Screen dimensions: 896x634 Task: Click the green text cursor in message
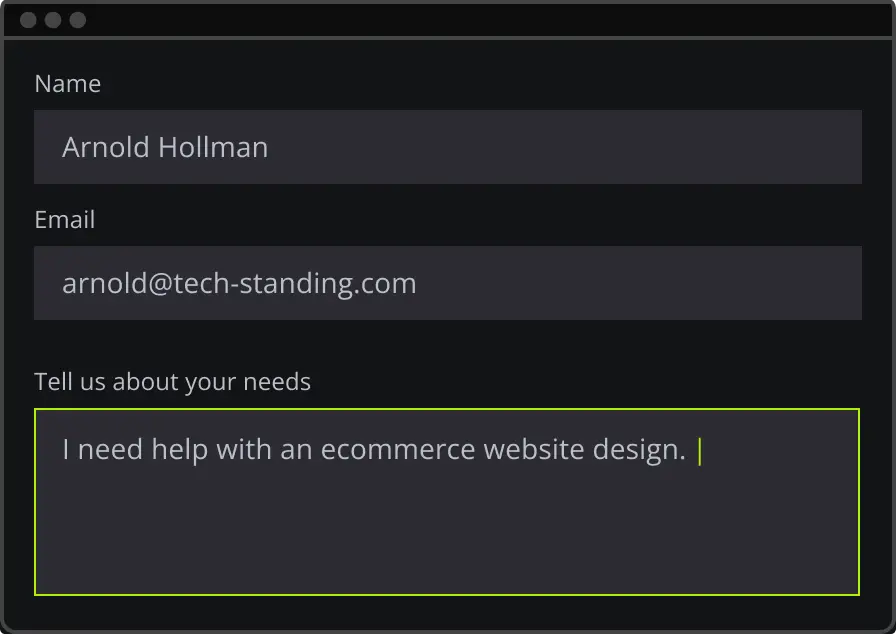tap(700, 451)
